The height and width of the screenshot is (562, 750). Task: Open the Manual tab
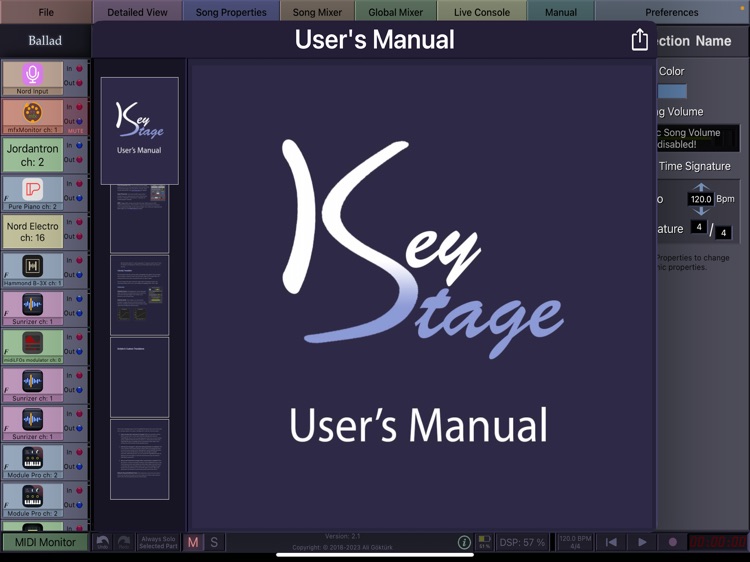click(x=561, y=12)
